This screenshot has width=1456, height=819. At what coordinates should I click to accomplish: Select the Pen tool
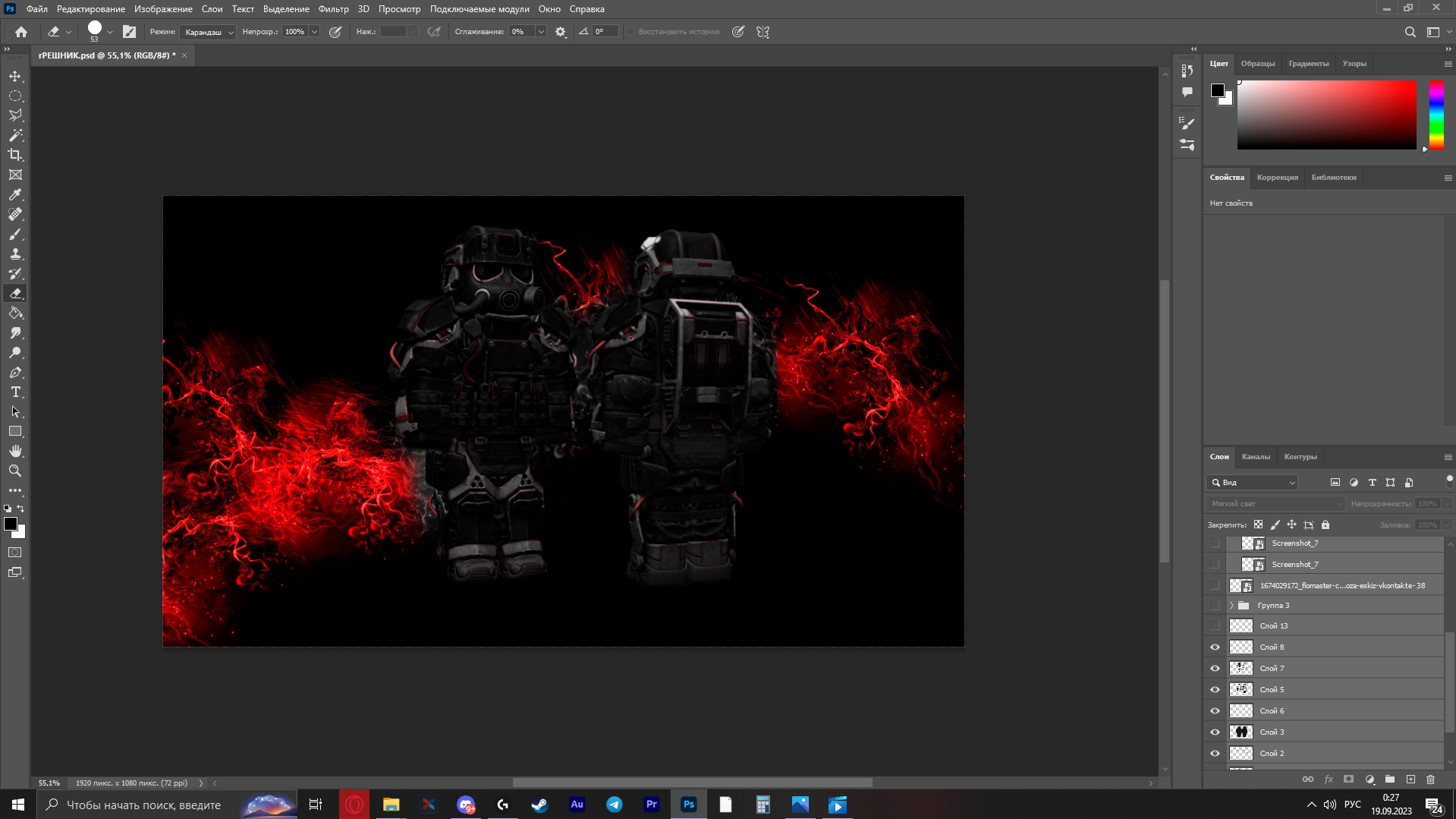15,372
